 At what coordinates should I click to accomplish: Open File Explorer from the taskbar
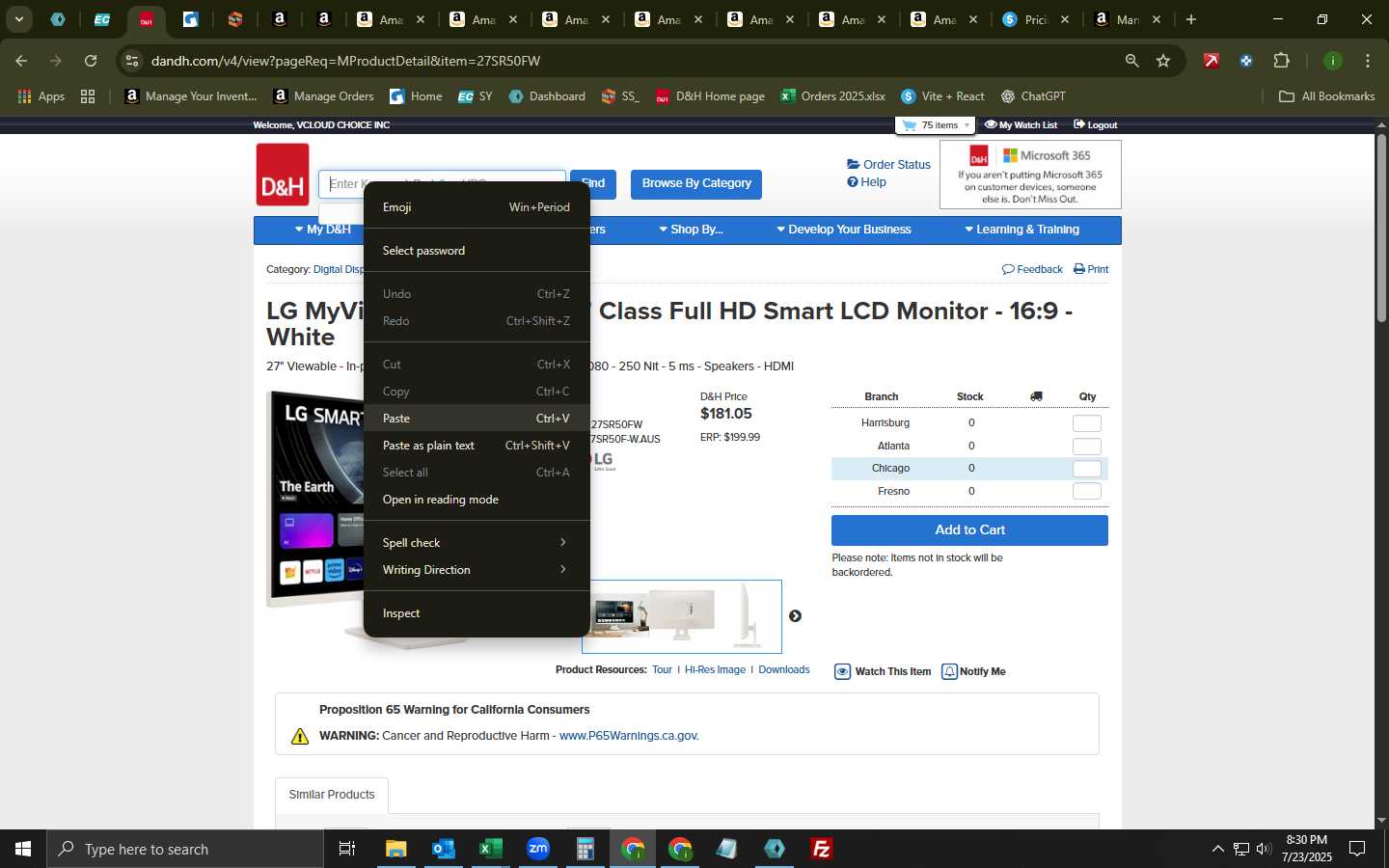click(x=395, y=849)
